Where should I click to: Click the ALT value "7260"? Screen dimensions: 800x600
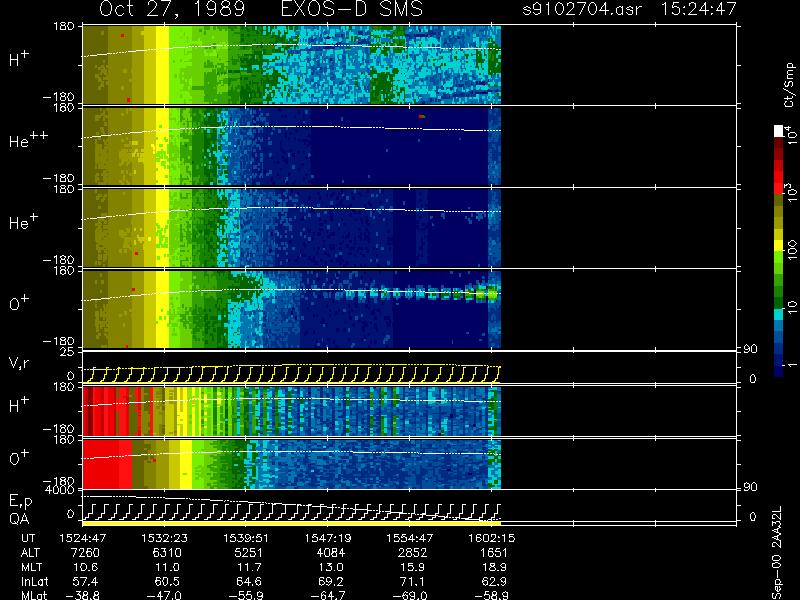point(85,553)
